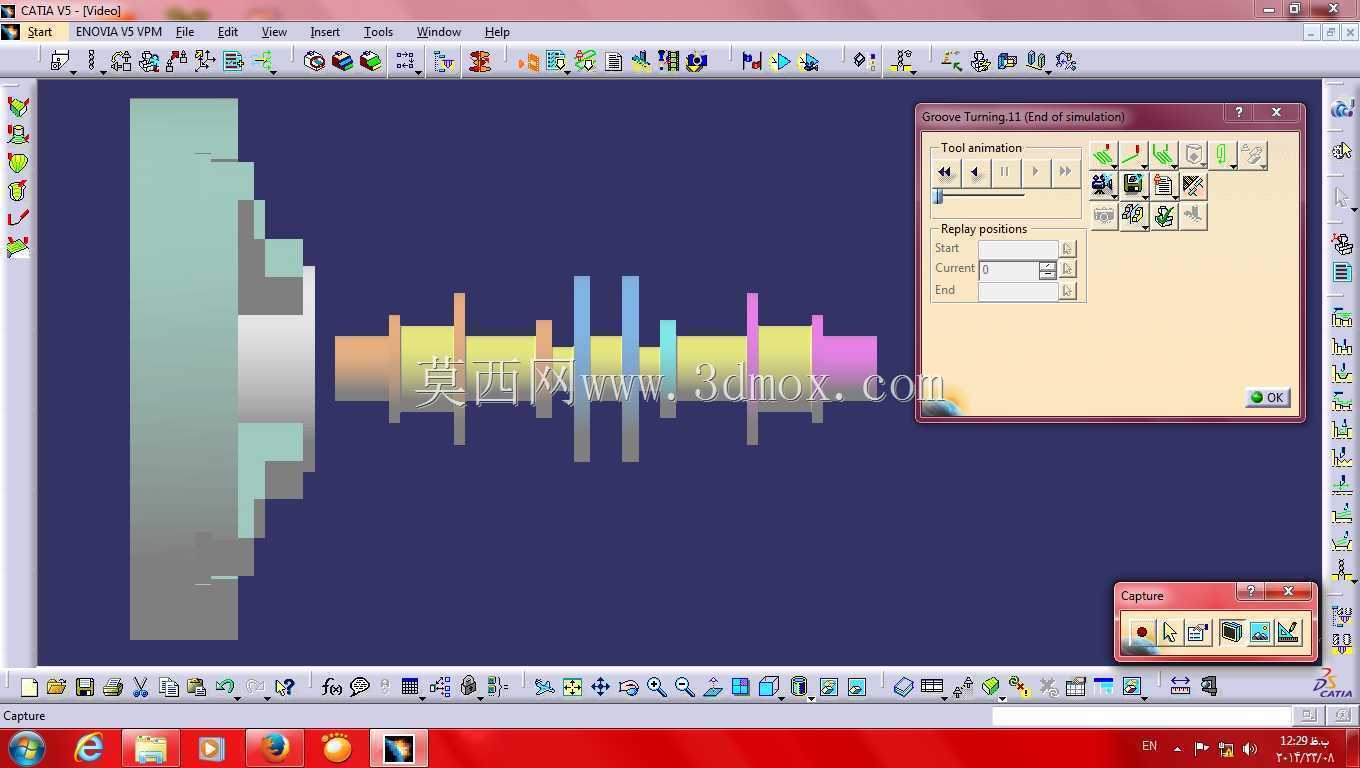
Task: Click the green checkmark analysis icon in dialog
Action: click(x=1163, y=215)
